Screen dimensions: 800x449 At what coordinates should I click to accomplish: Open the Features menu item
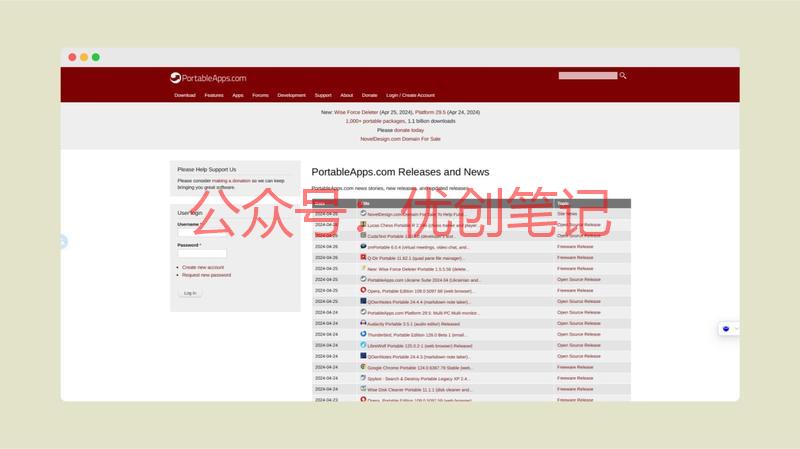[214, 95]
